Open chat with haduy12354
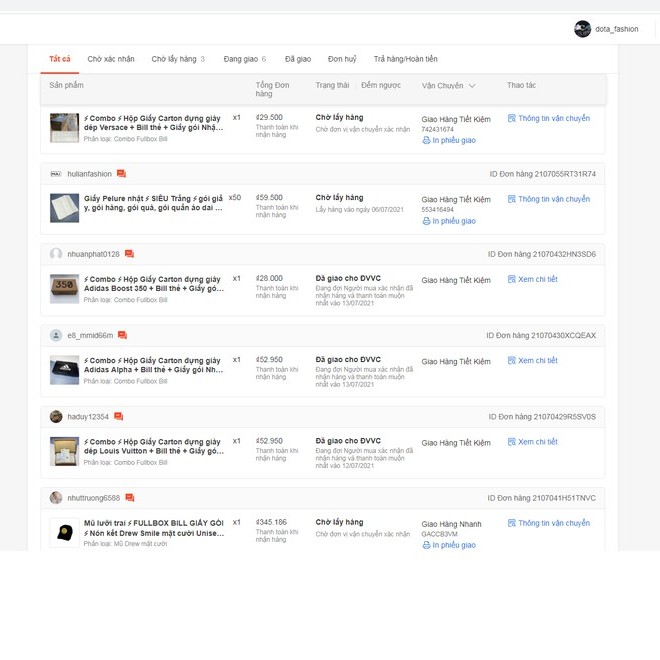Viewport: 660px width, 660px height. tap(118, 416)
